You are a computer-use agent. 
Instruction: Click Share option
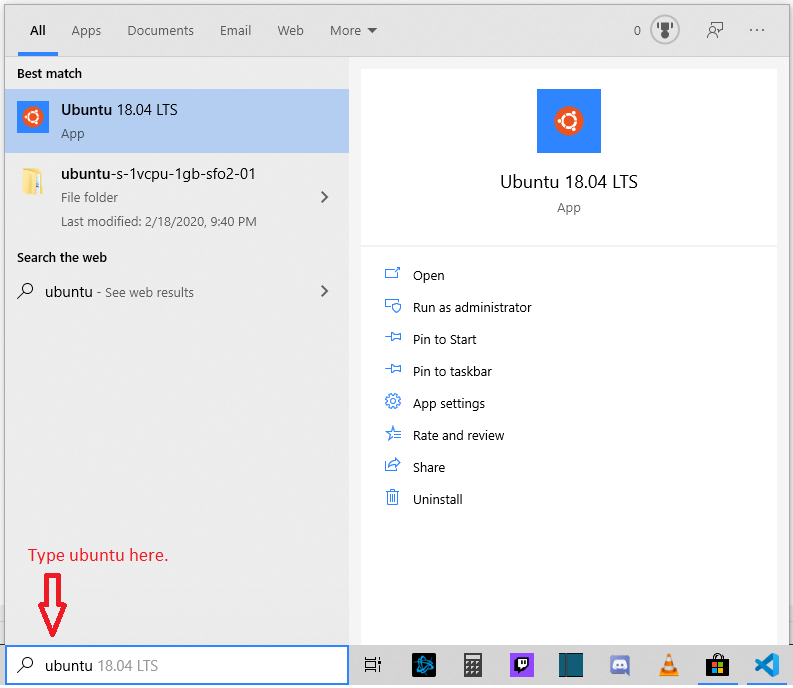pos(429,467)
